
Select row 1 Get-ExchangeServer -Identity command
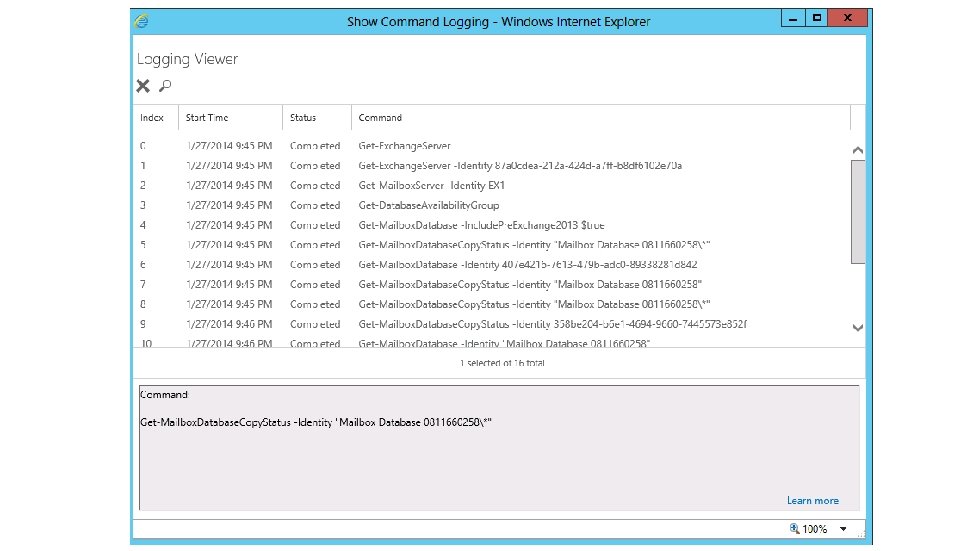[x=492, y=165]
